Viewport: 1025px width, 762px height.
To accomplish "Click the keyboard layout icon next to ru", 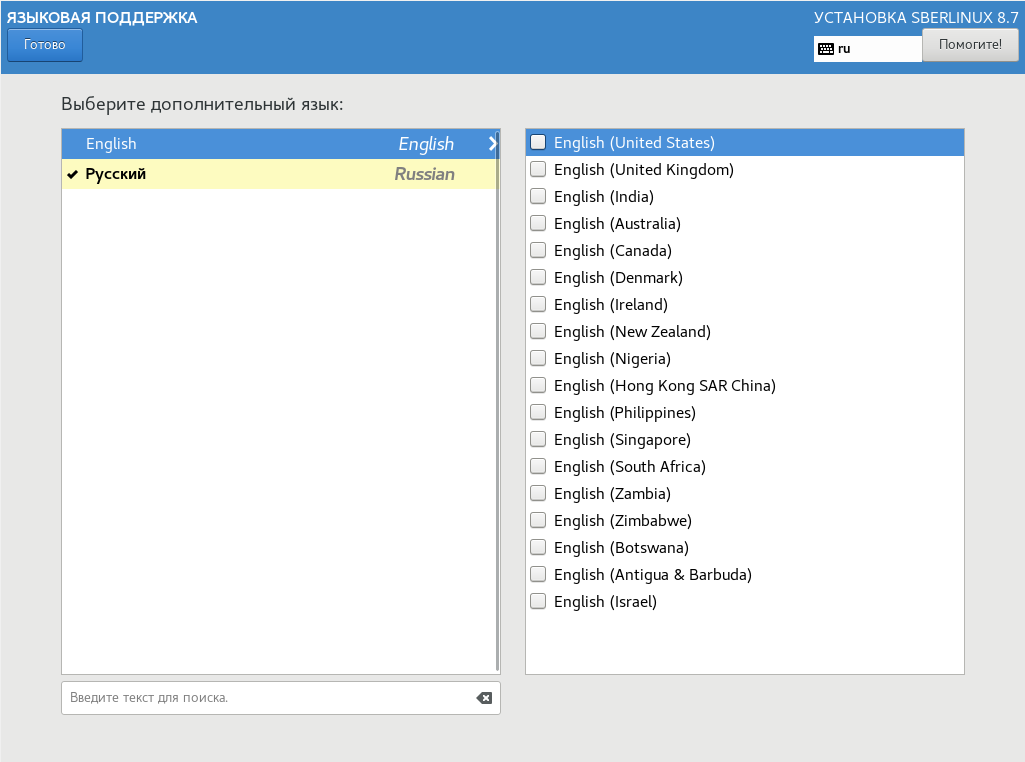I will pos(825,48).
